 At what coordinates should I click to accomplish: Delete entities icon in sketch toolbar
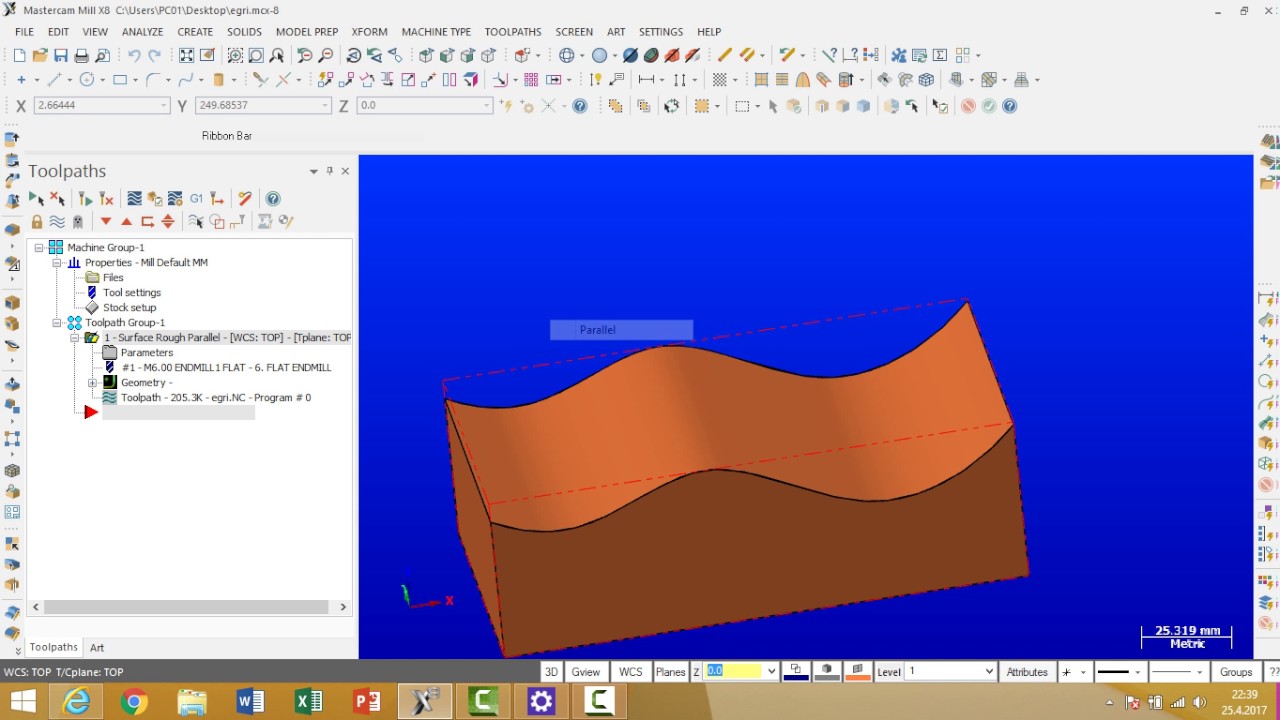click(724, 56)
